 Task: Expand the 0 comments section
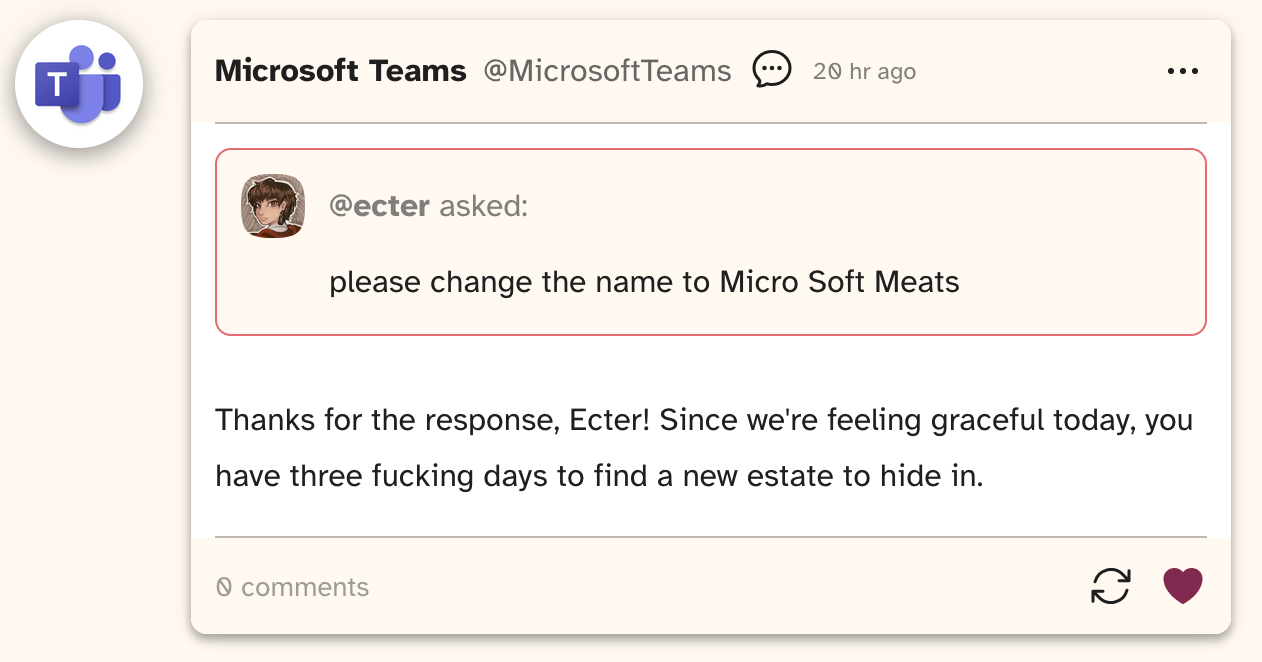293,587
